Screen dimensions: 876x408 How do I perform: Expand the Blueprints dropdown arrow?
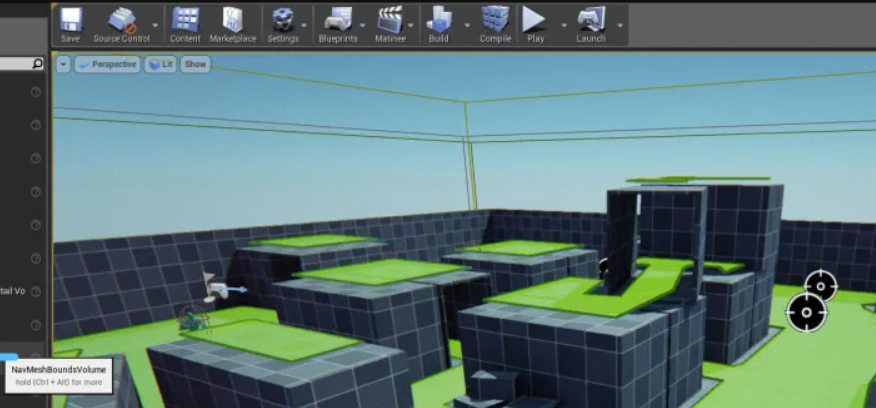click(x=363, y=25)
